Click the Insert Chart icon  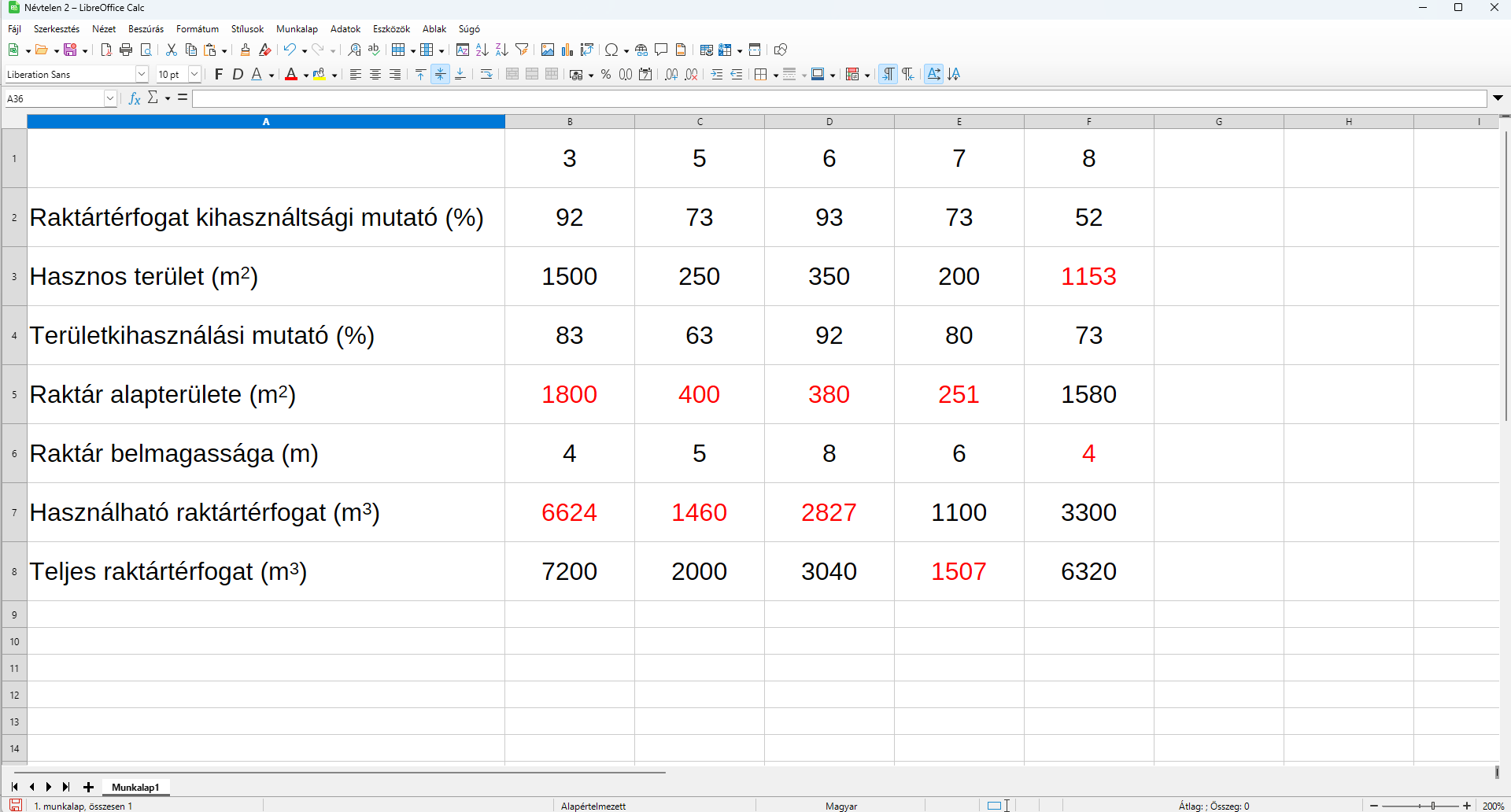(x=567, y=50)
